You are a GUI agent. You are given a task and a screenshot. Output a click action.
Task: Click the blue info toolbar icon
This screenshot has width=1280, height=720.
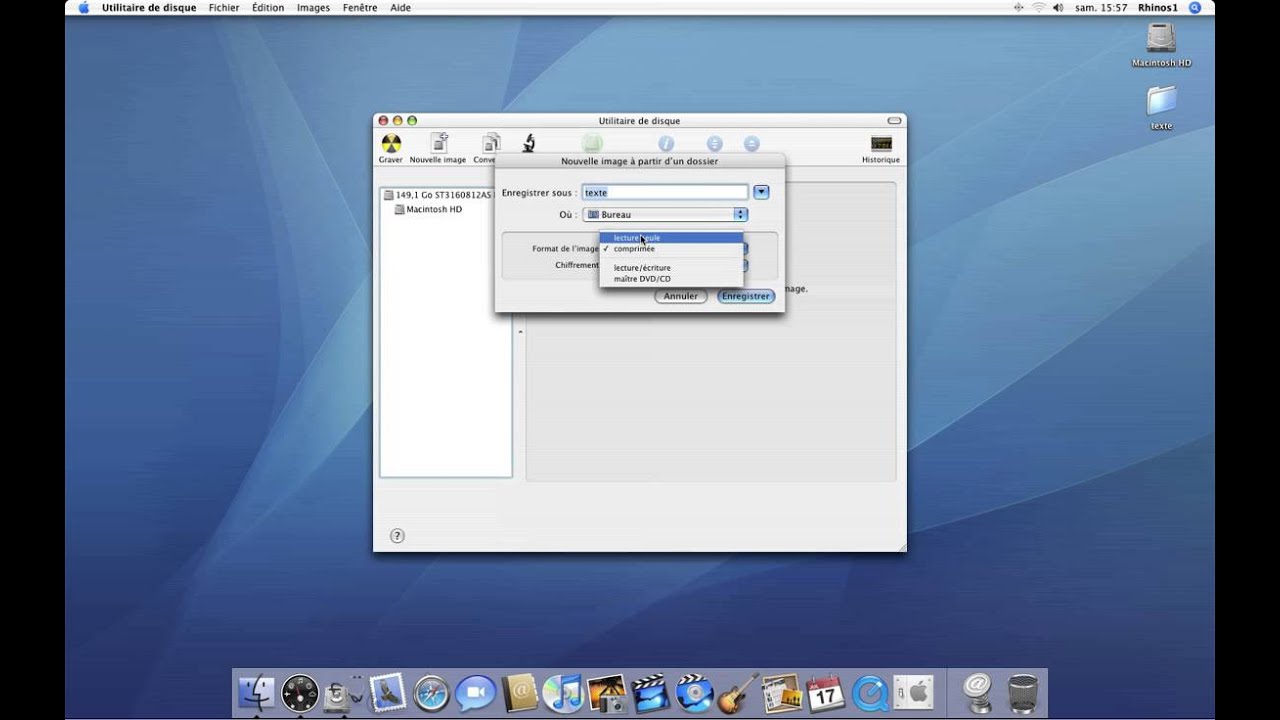pos(666,144)
